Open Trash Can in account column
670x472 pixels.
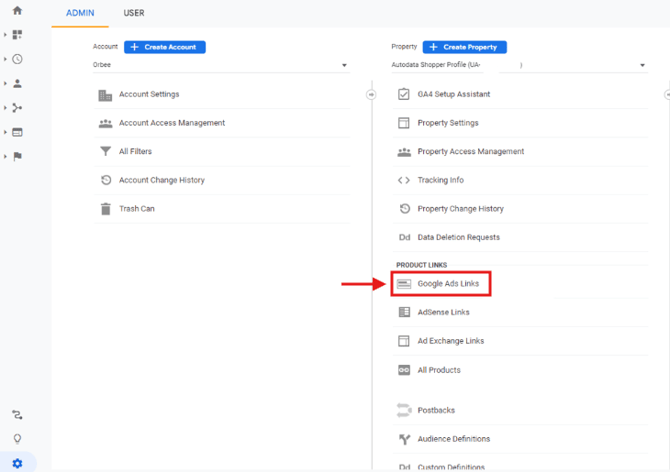pyautogui.click(x=136, y=209)
